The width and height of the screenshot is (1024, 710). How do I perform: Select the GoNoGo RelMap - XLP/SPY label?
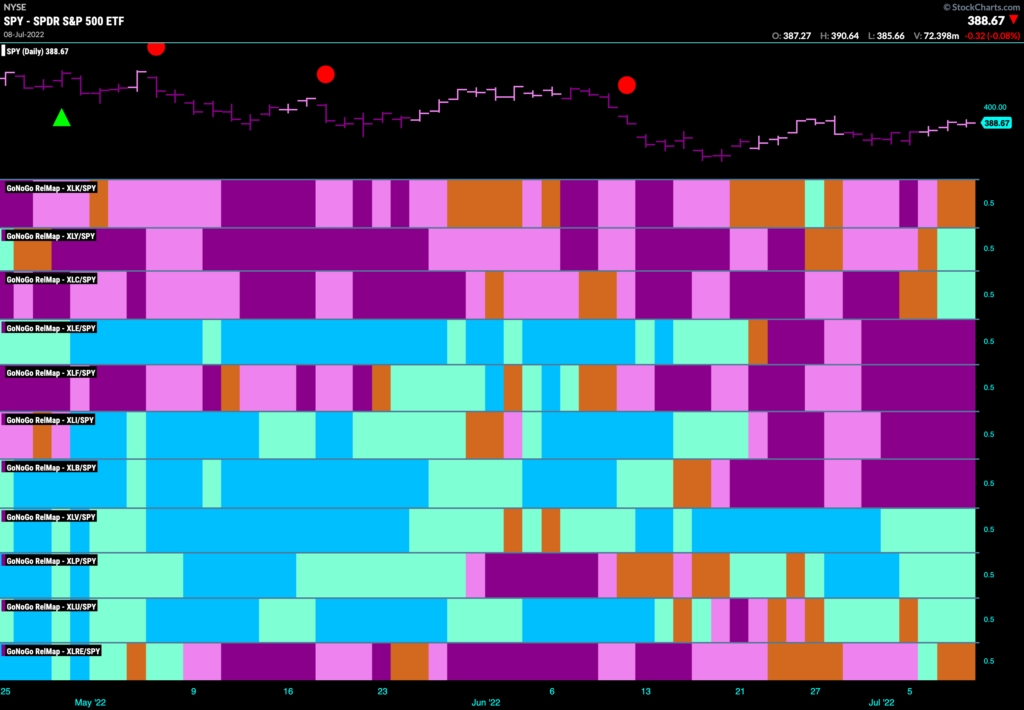pyautogui.click(x=51, y=561)
